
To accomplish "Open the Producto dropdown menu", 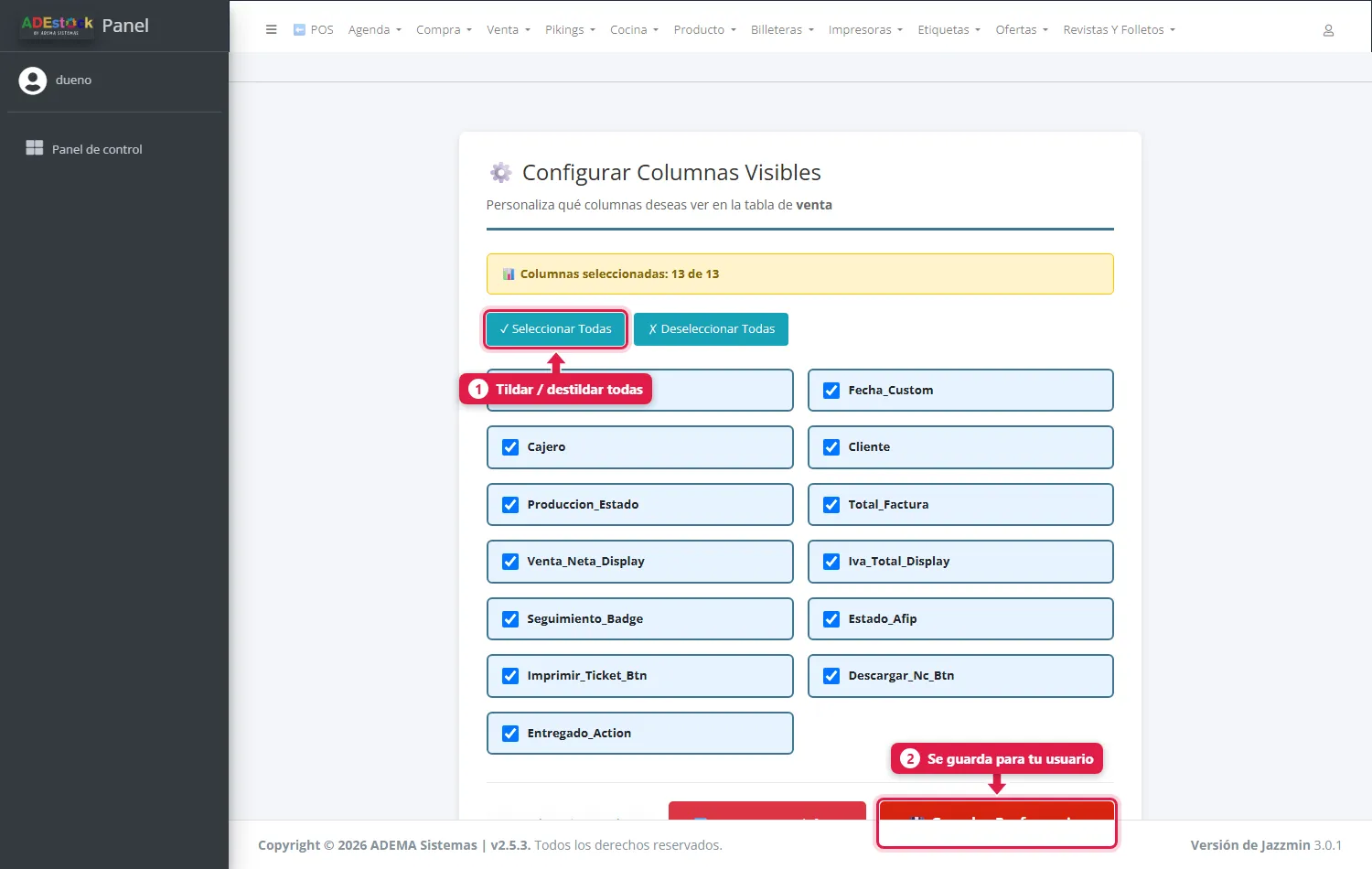I will pos(704,30).
